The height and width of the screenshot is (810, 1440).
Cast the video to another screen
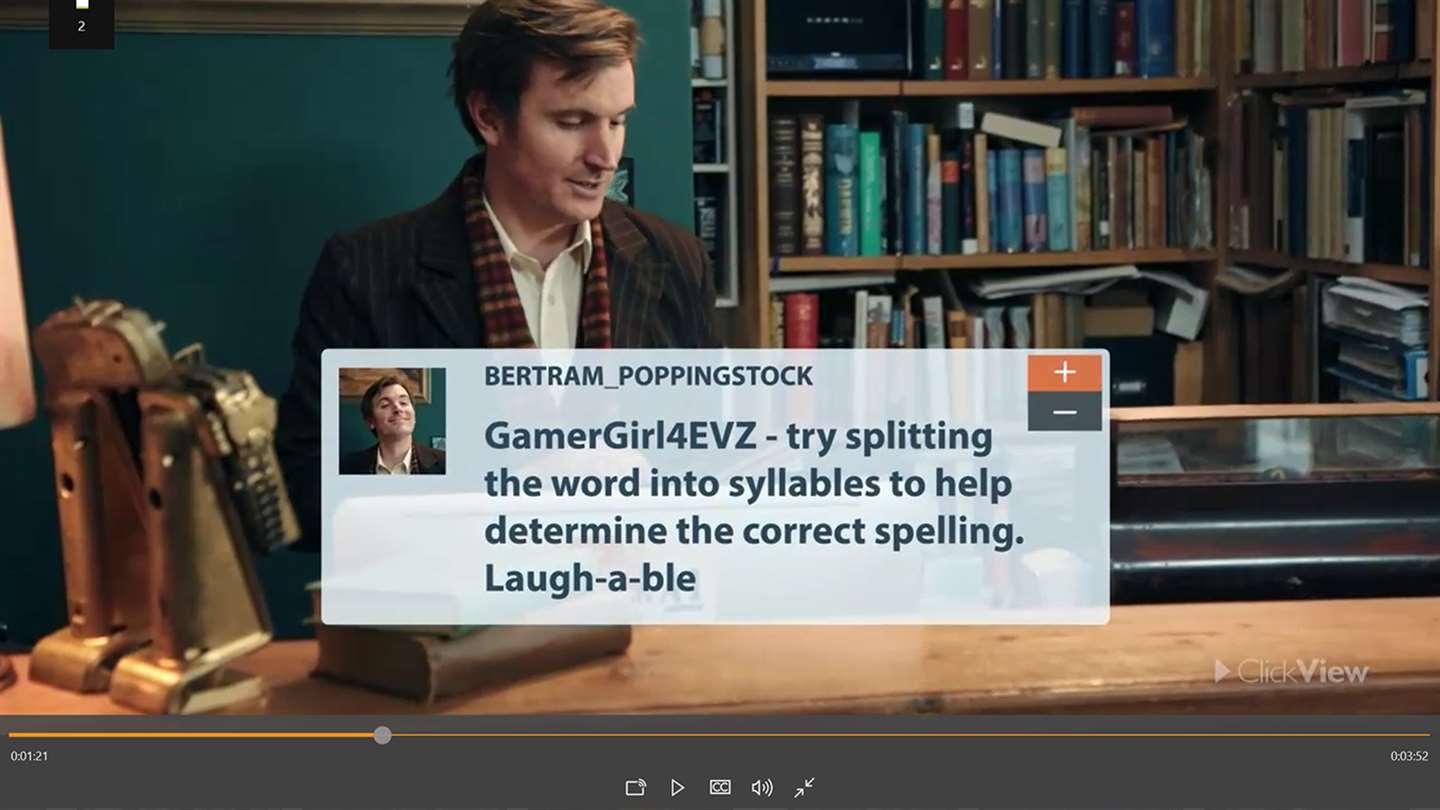click(635, 787)
